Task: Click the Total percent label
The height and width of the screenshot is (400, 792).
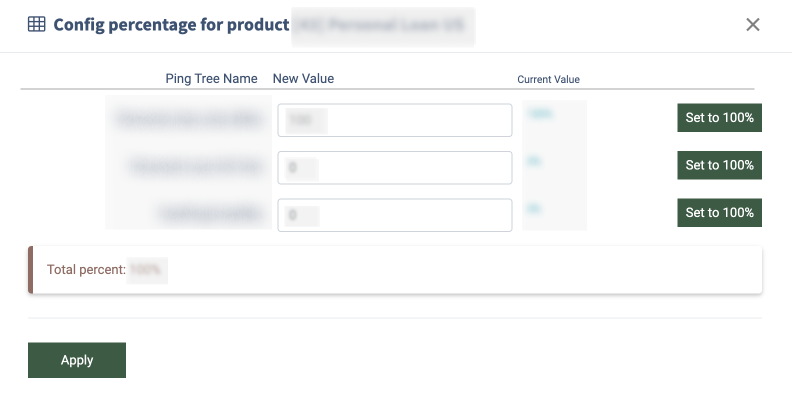Action: pos(86,270)
